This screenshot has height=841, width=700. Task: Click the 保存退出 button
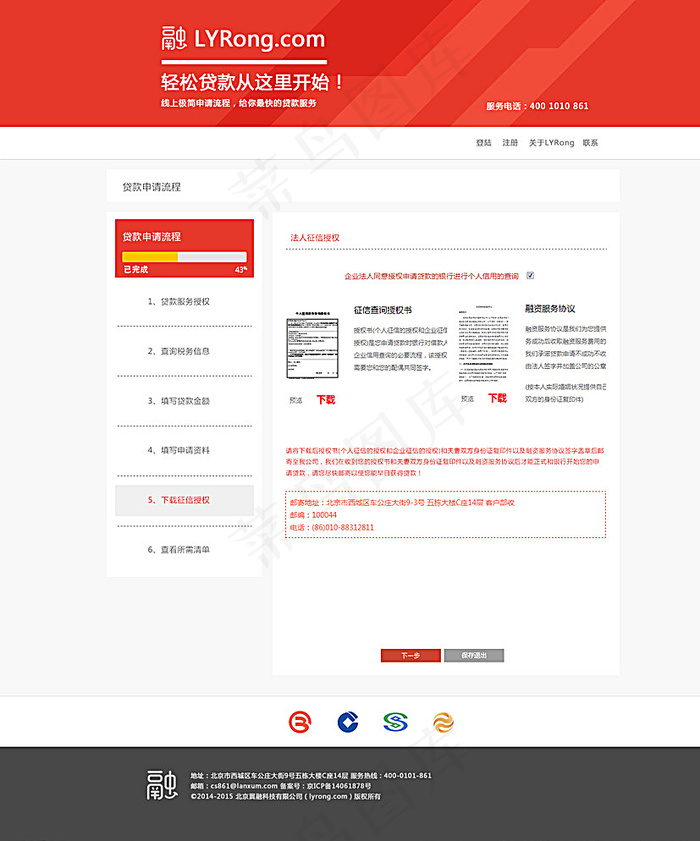pos(474,655)
